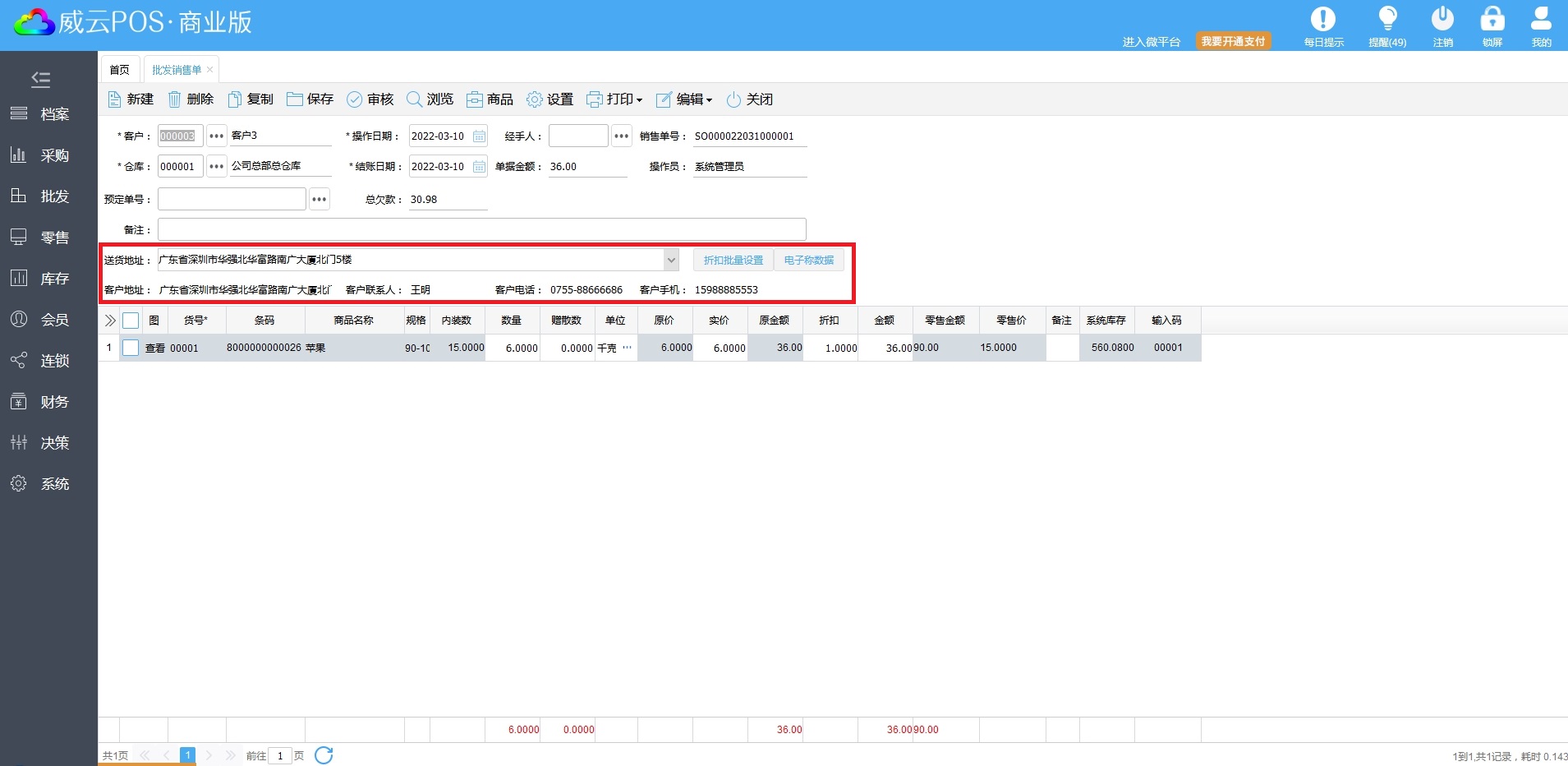Click the 审核 (Audit) checkmark icon
The height and width of the screenshot is (766, 1568).
(355, 99)
